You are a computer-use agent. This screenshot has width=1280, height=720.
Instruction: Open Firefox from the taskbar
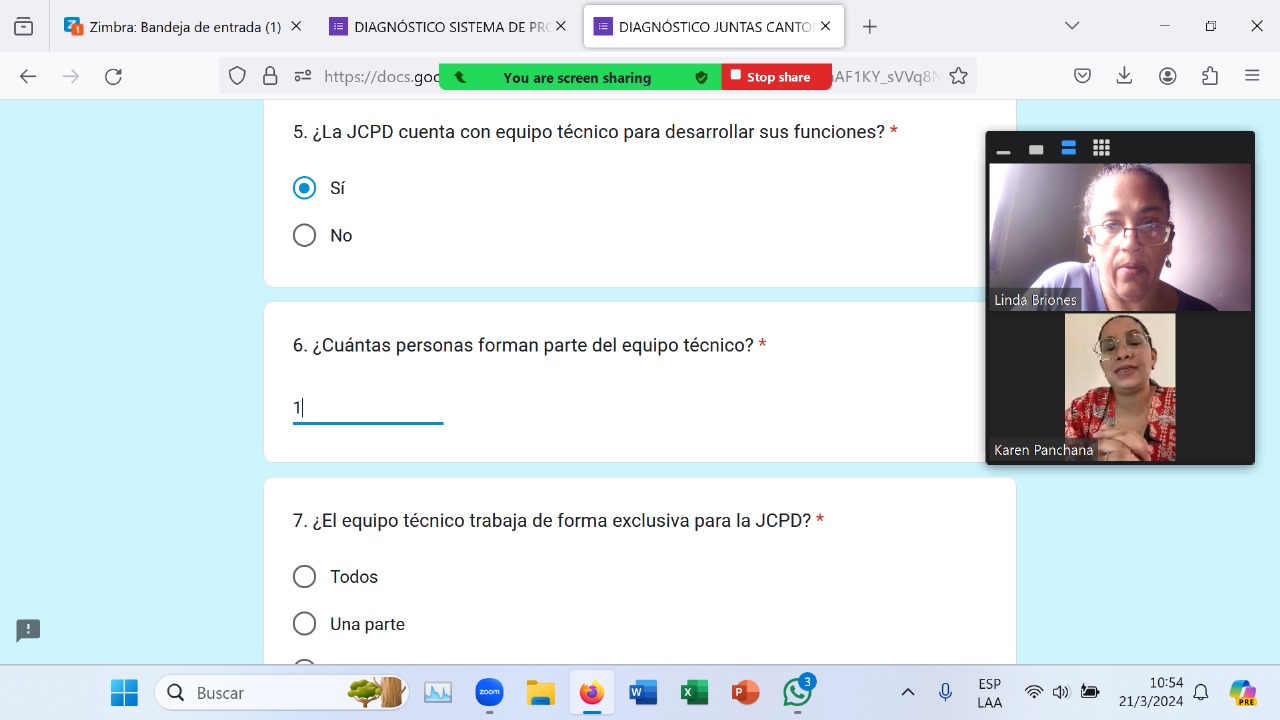(592, 692)
